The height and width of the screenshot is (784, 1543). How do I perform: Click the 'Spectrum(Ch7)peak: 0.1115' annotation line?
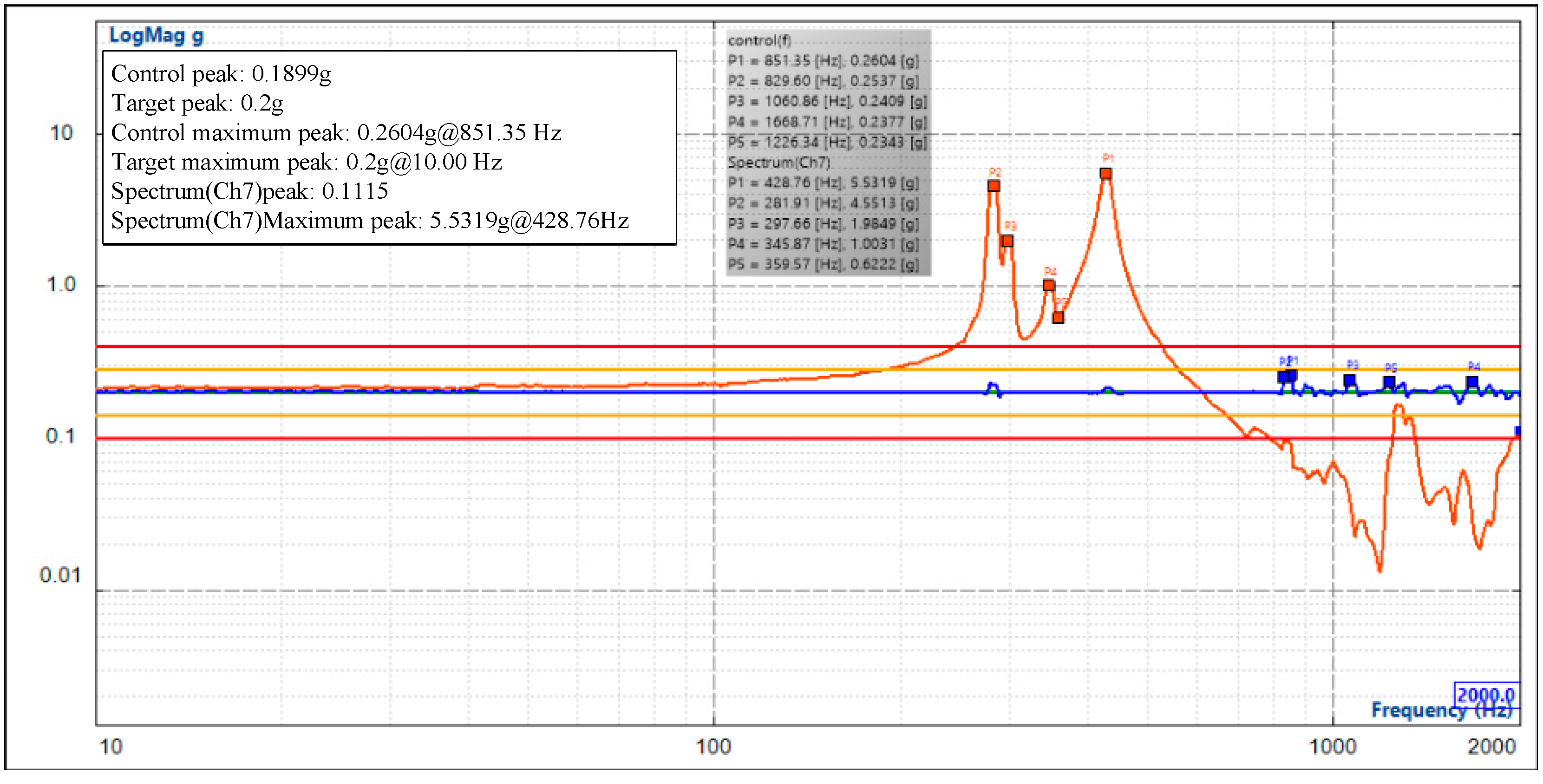(x=249, y=191)
